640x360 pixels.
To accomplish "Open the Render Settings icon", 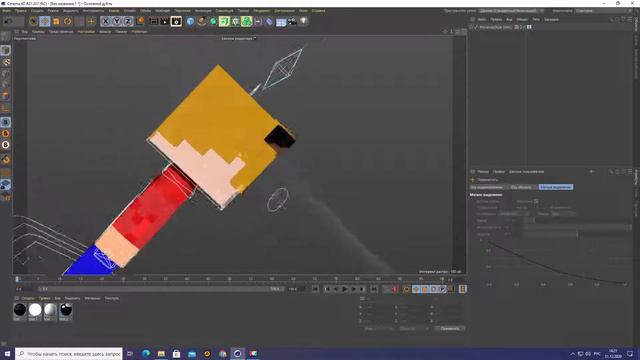I will pos(176,21).
